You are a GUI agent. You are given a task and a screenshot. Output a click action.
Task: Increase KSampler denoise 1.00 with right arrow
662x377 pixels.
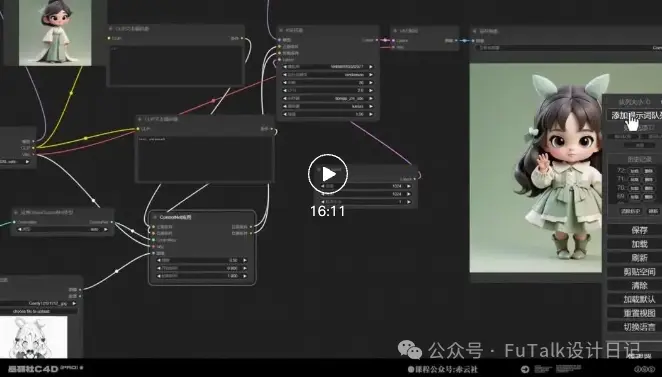coord(371,114)
